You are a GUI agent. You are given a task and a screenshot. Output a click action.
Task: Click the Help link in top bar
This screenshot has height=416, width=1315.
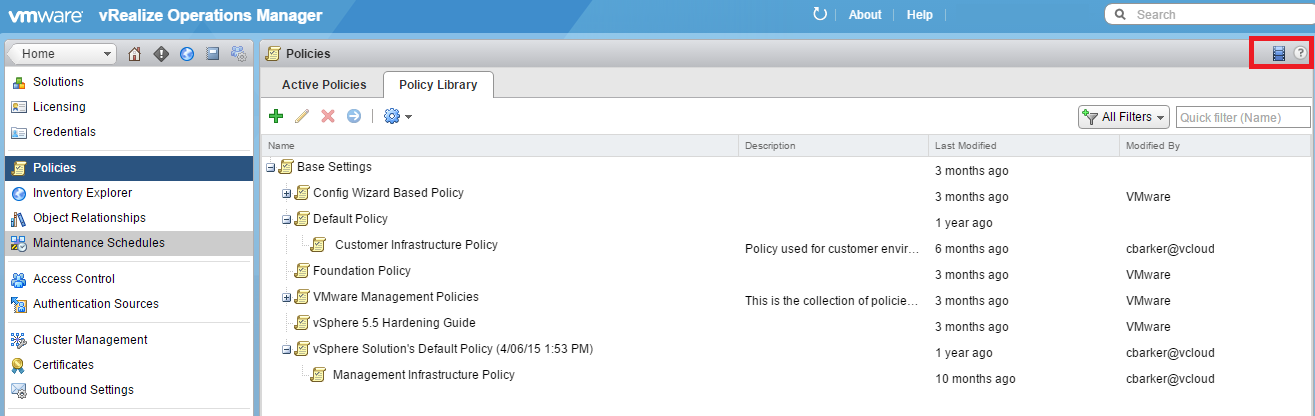tap(919, 15)
